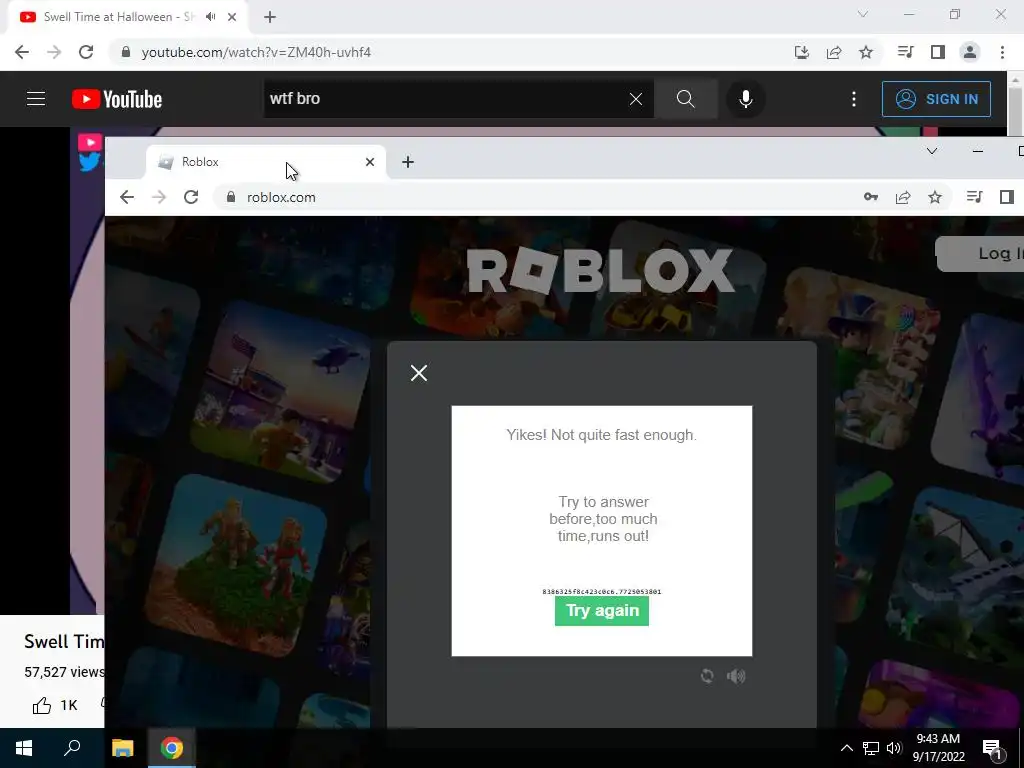The height and width of the screenshot is (768, 1024).
Task: Share the YouTube page from address bar
Action: pos(833,52)
